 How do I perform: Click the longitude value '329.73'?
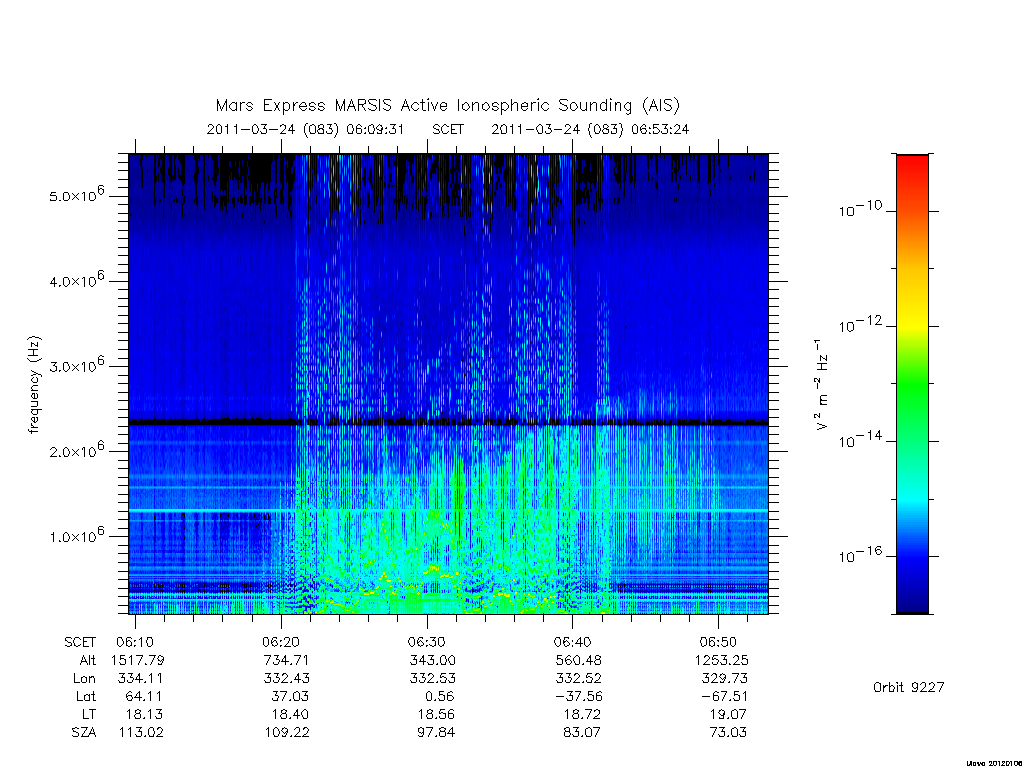(725, 679)
